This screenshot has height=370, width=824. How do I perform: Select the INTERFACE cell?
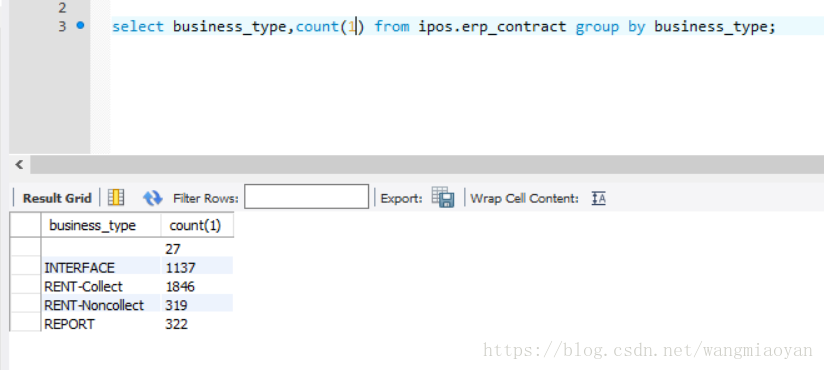(101, 268)
